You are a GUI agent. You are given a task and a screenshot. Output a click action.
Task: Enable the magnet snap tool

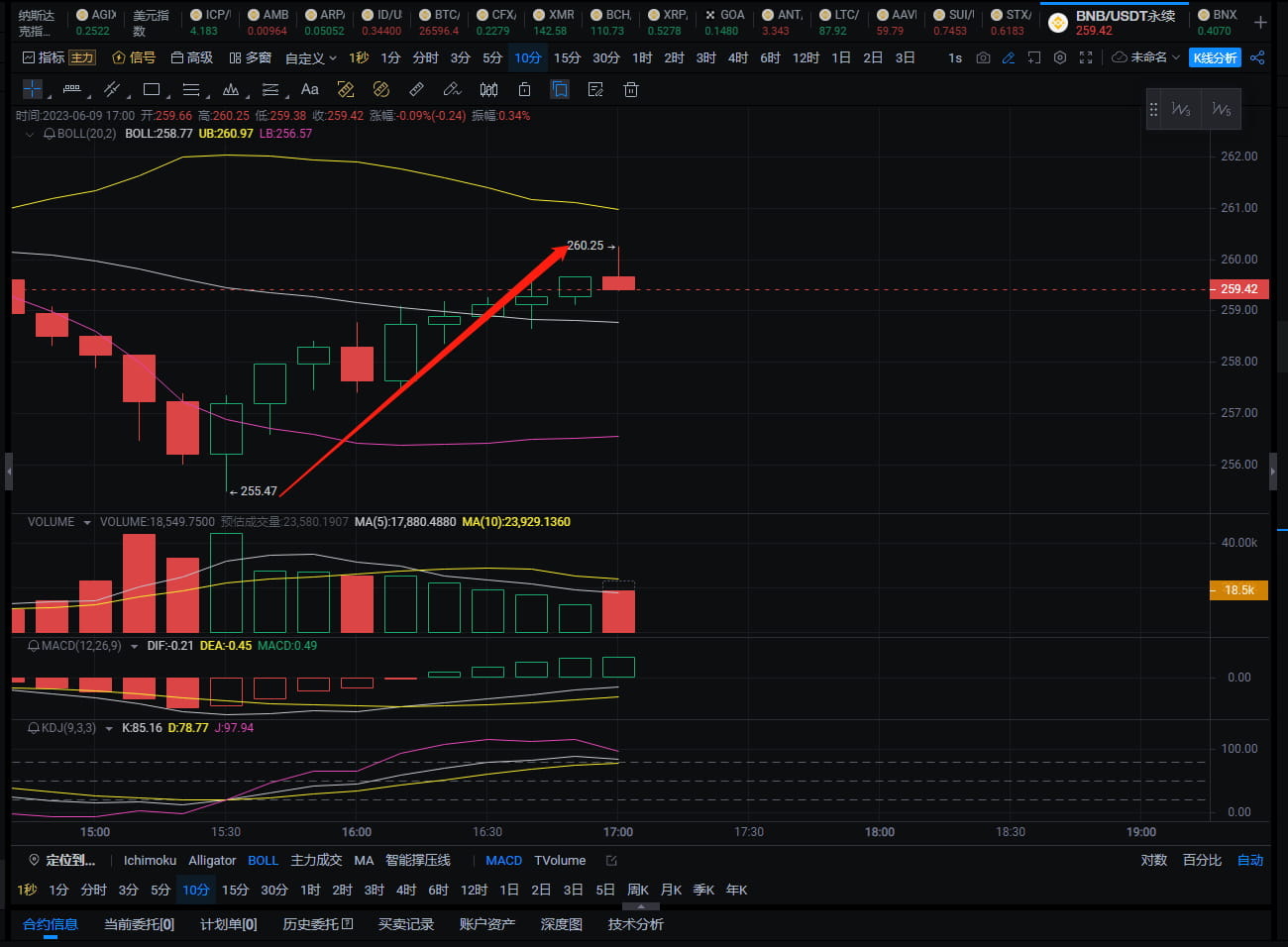346,89
